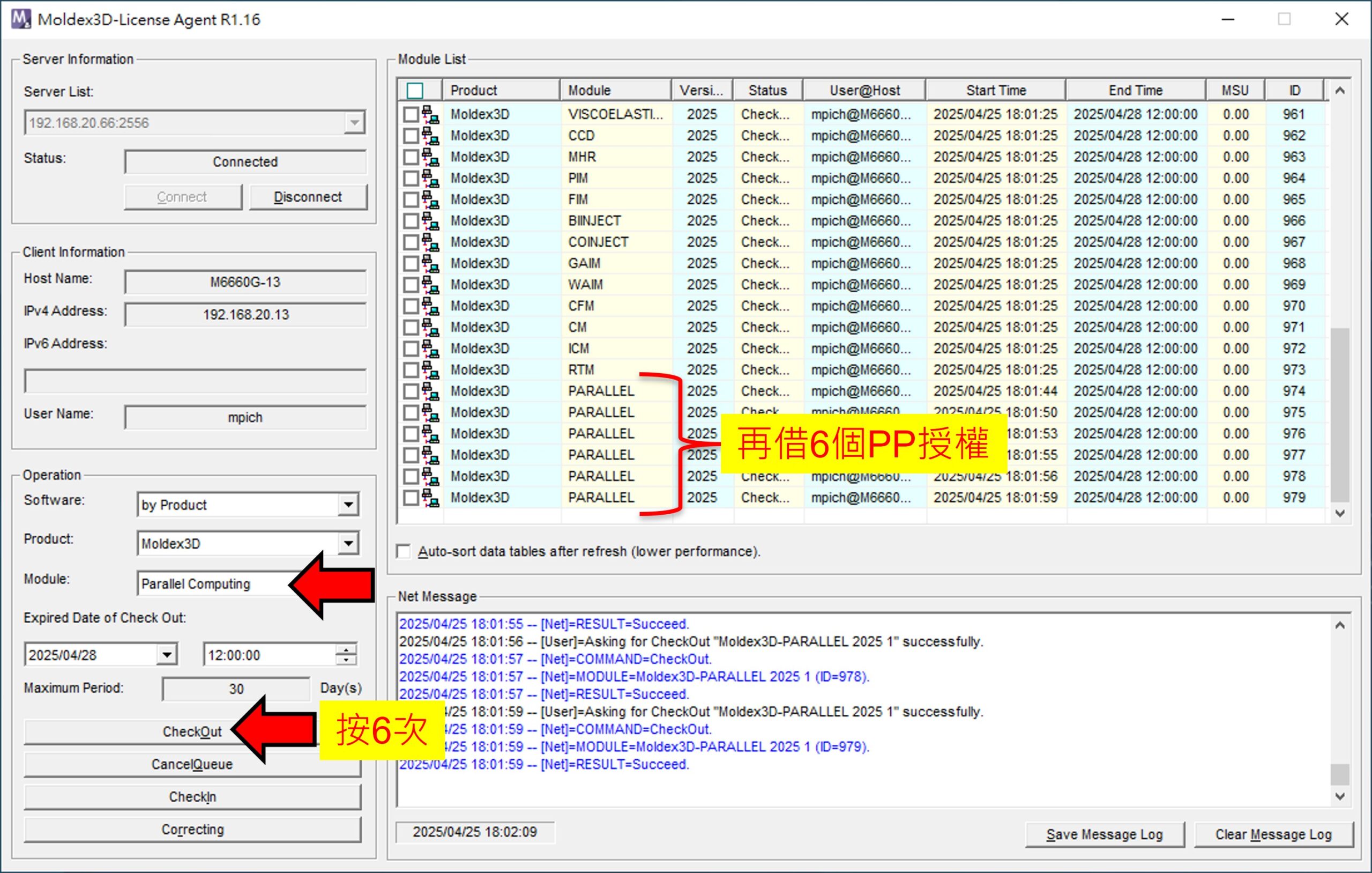Screen dimensions: 1372x873
Task: Increase the expiration time with the up spinner
Action: coord(346,649)
